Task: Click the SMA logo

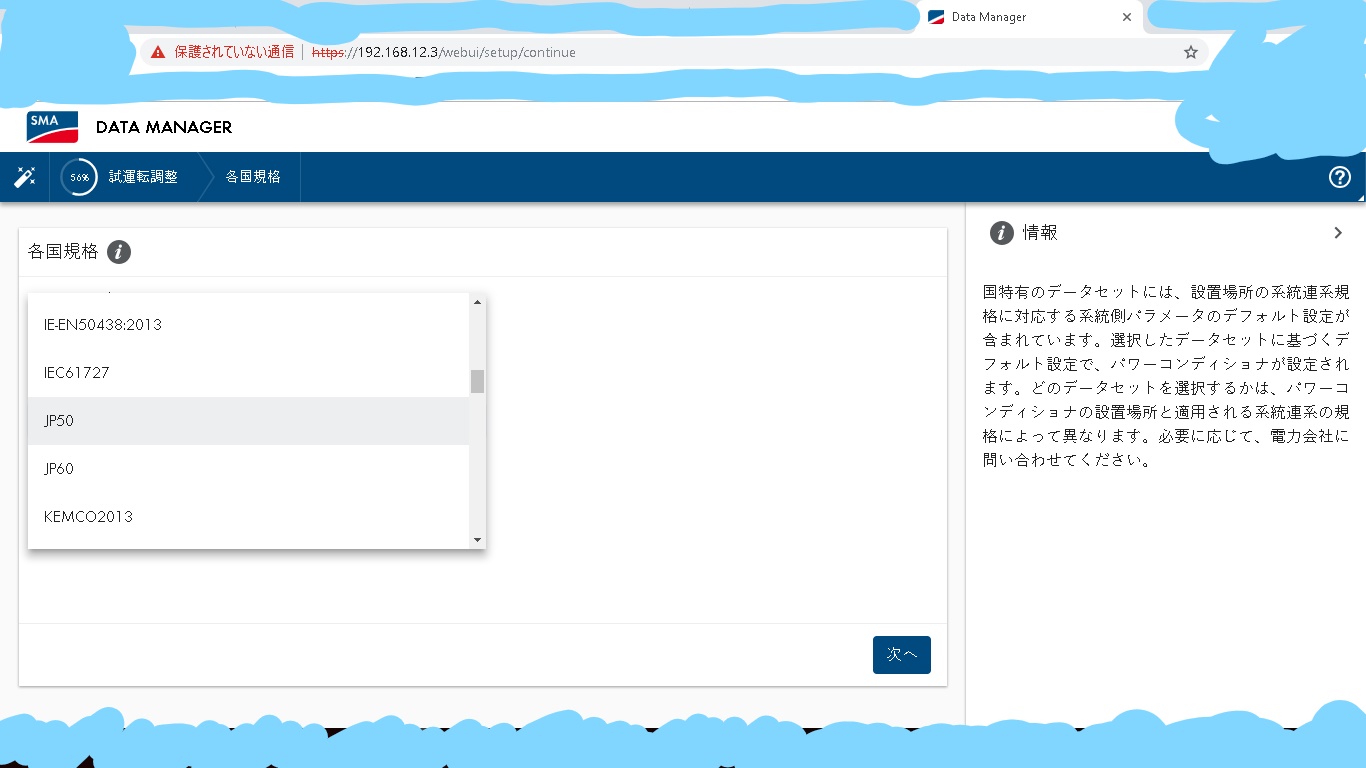Action: pos(52,127)
